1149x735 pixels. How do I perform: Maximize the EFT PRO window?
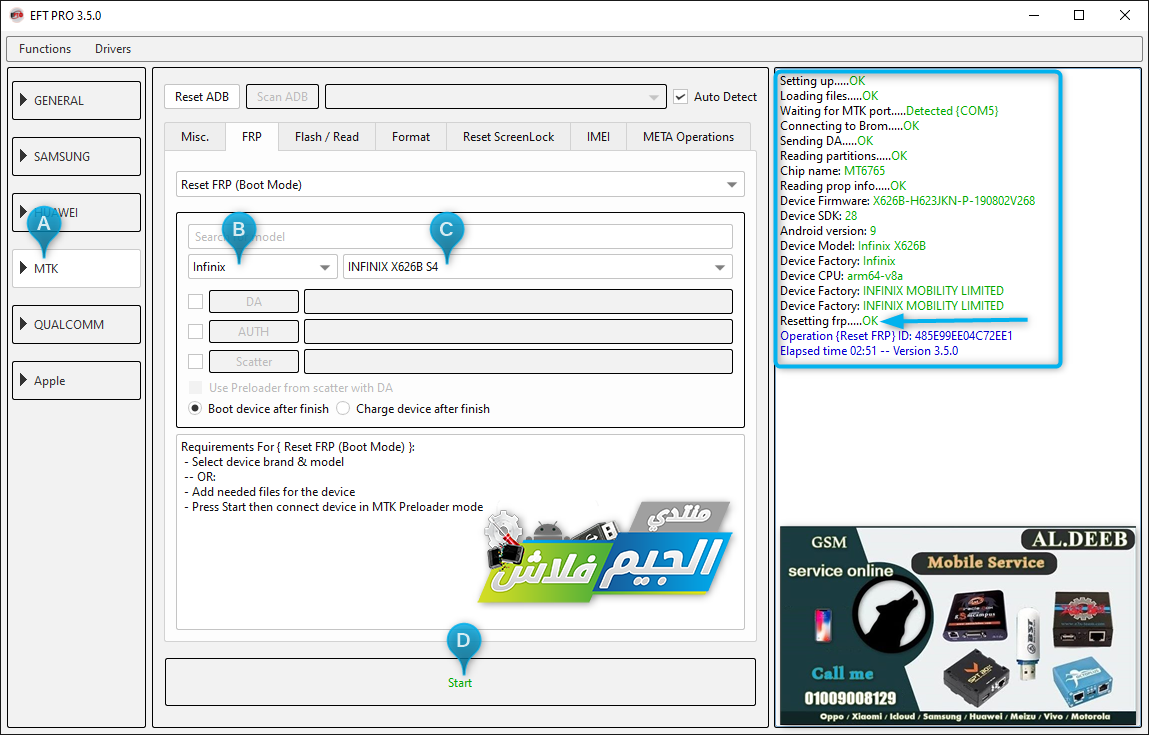(x=1079, y=15)
